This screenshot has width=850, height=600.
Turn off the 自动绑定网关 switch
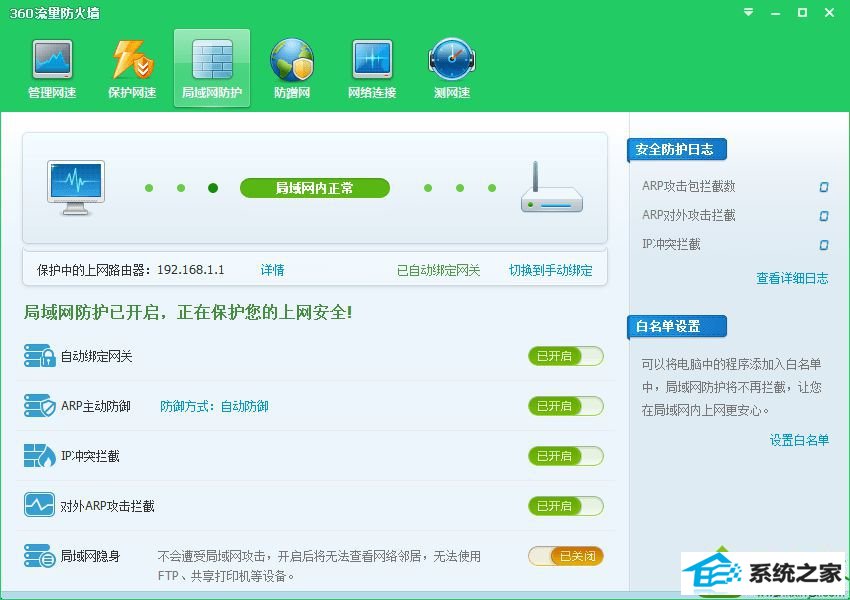pyautogui.click(x=565, y=356)
